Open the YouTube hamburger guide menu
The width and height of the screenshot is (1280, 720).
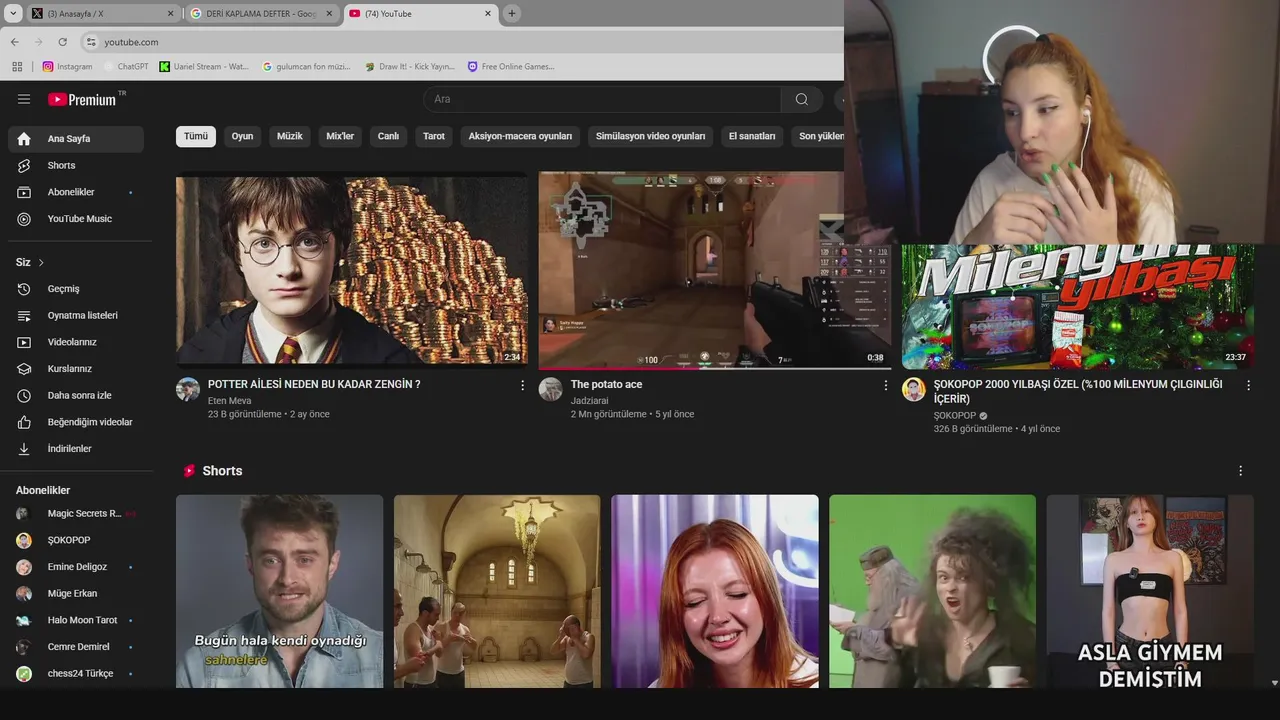[24, 99]
